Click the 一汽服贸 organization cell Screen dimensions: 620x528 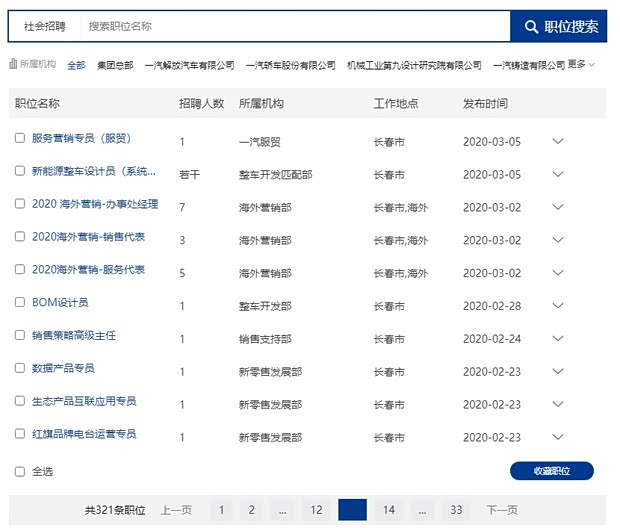tap(260, 142)
